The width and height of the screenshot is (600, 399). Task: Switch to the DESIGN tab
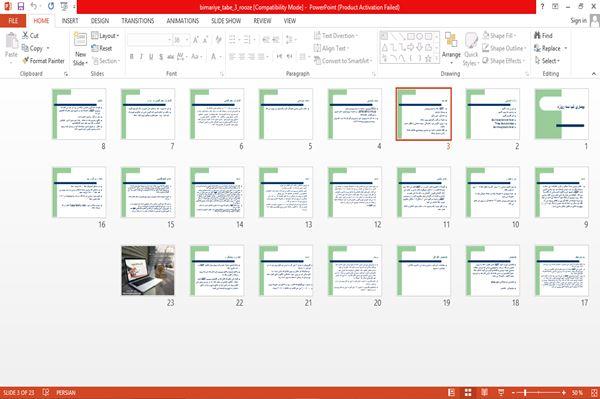click(x=99, y=21)
